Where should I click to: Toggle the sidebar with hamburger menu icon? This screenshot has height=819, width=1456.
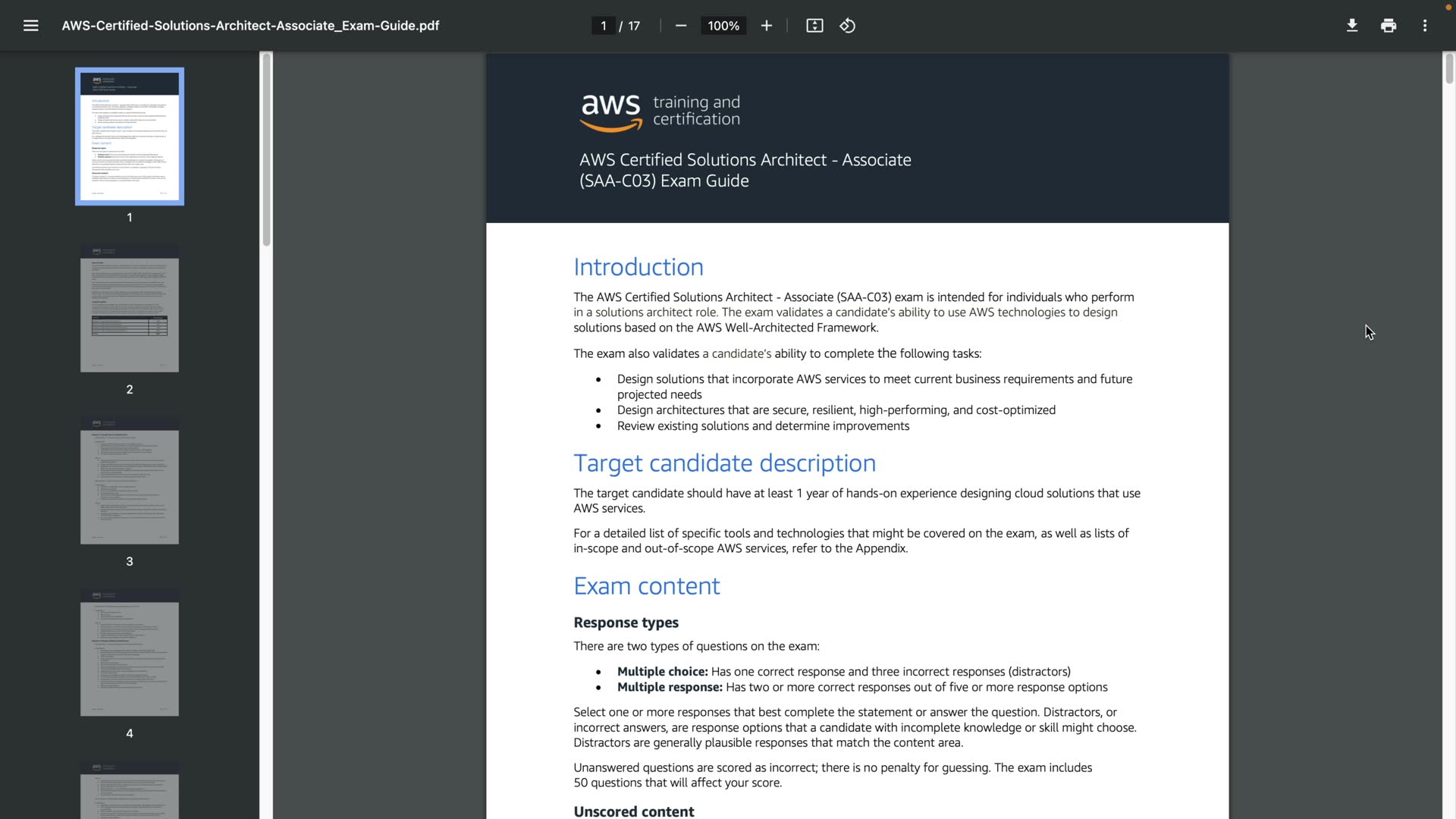(x=30, y=26)
